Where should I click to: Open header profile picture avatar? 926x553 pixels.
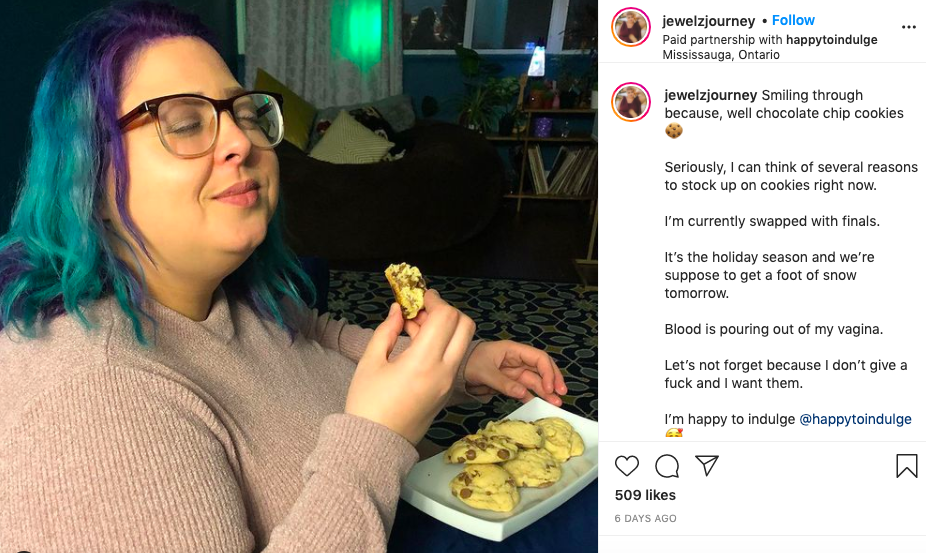pyautogui.click(x=631, y=27)
